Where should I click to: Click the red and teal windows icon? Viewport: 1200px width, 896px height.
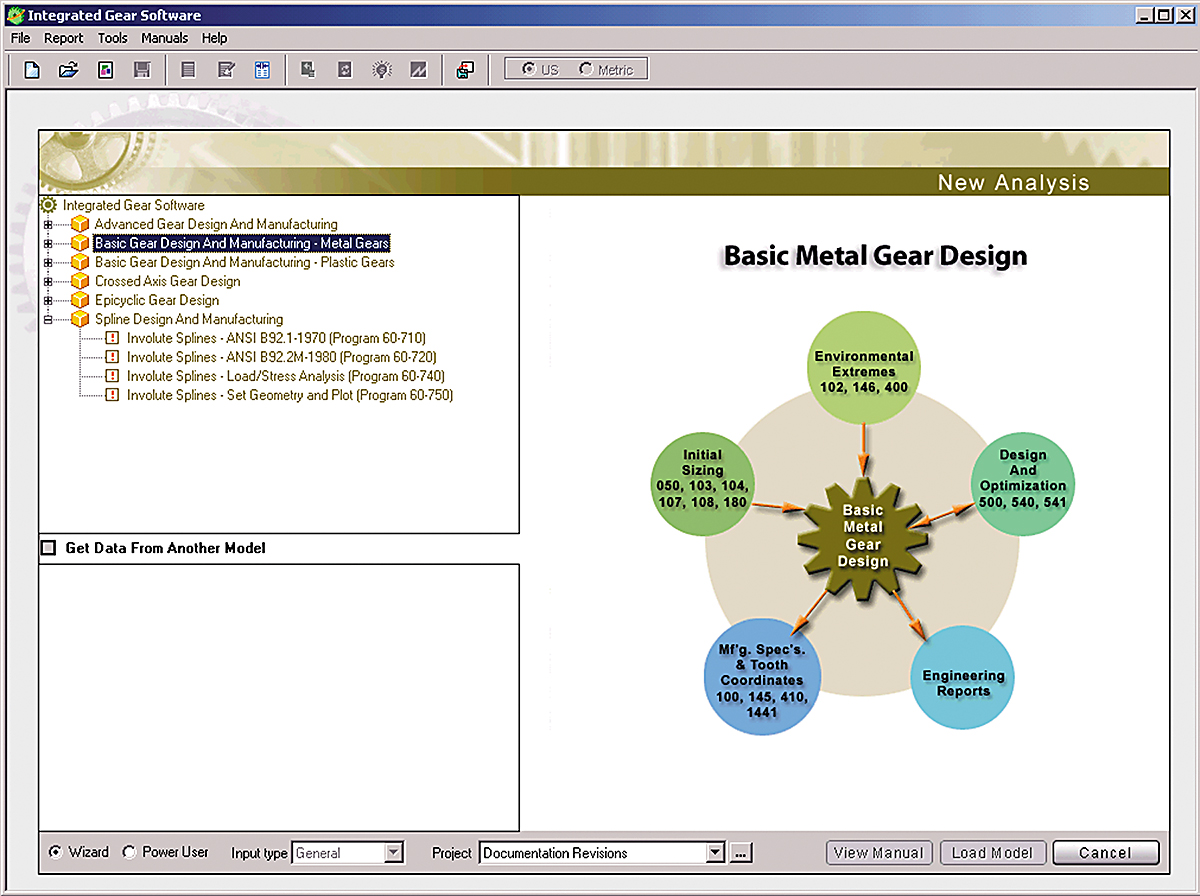coord(465,70)
